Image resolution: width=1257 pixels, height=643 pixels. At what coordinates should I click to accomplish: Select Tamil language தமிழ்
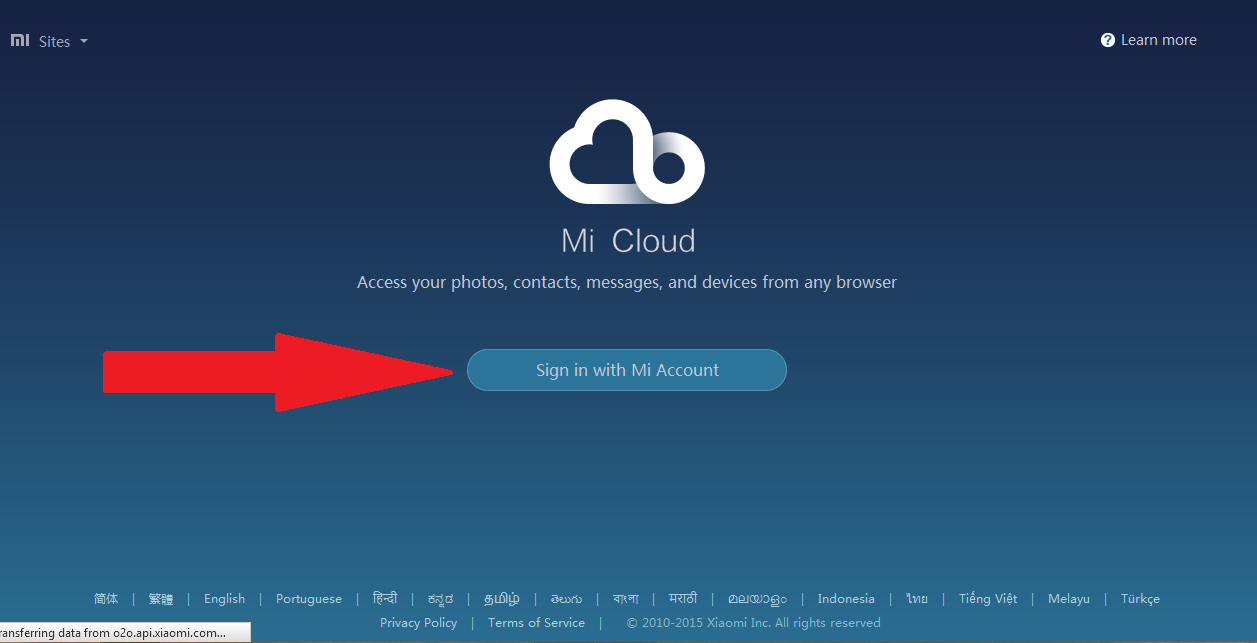(x=502, y=598)
